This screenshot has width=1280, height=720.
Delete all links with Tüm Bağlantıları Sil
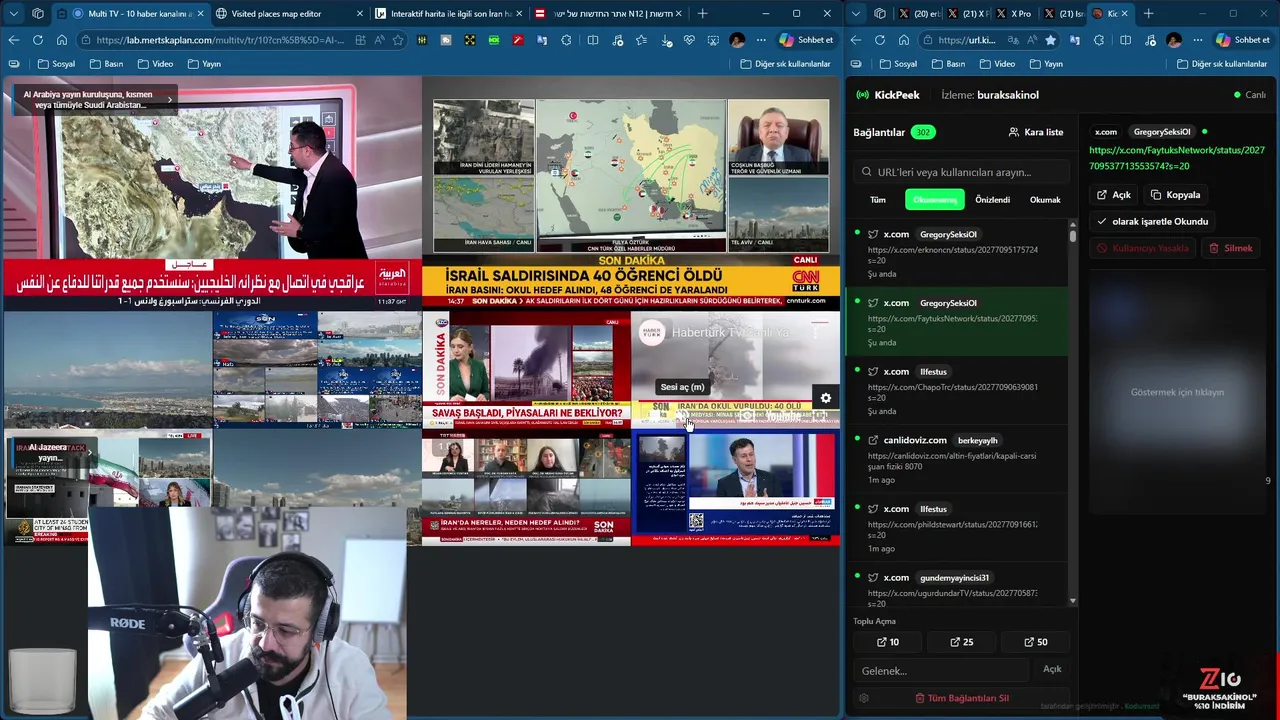click(x=962, y=698)
